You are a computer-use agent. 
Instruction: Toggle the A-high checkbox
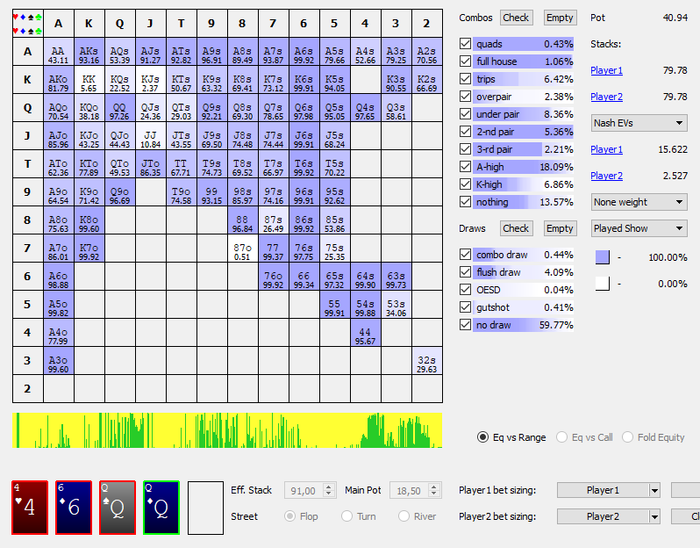465,167
